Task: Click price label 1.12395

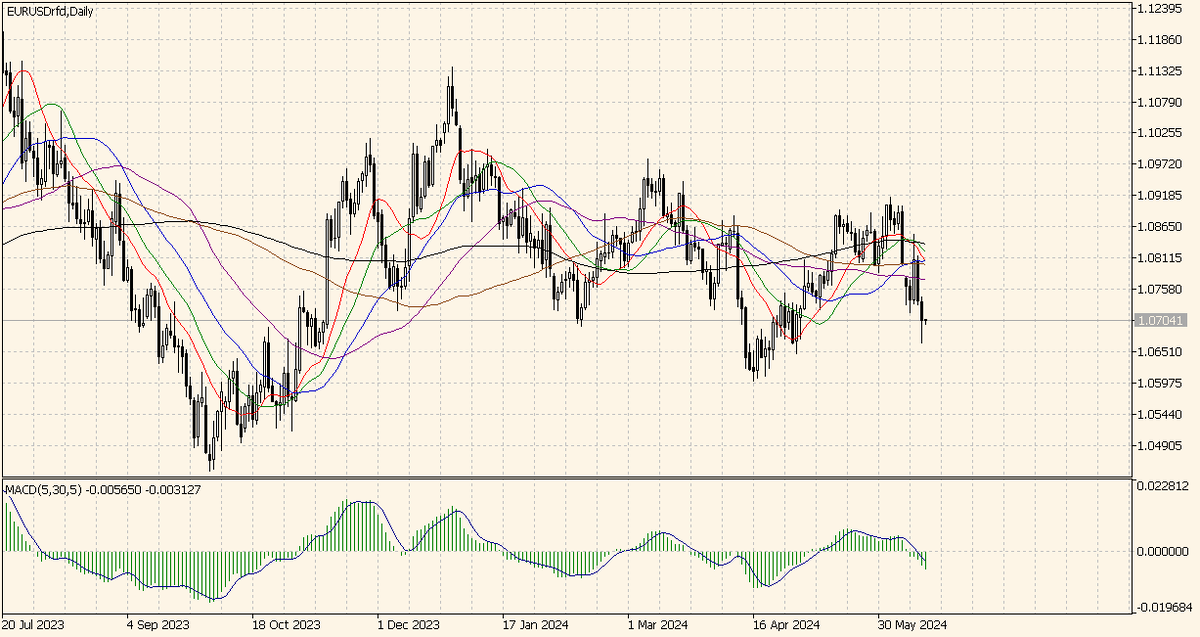Action: tap(1161, 8)
